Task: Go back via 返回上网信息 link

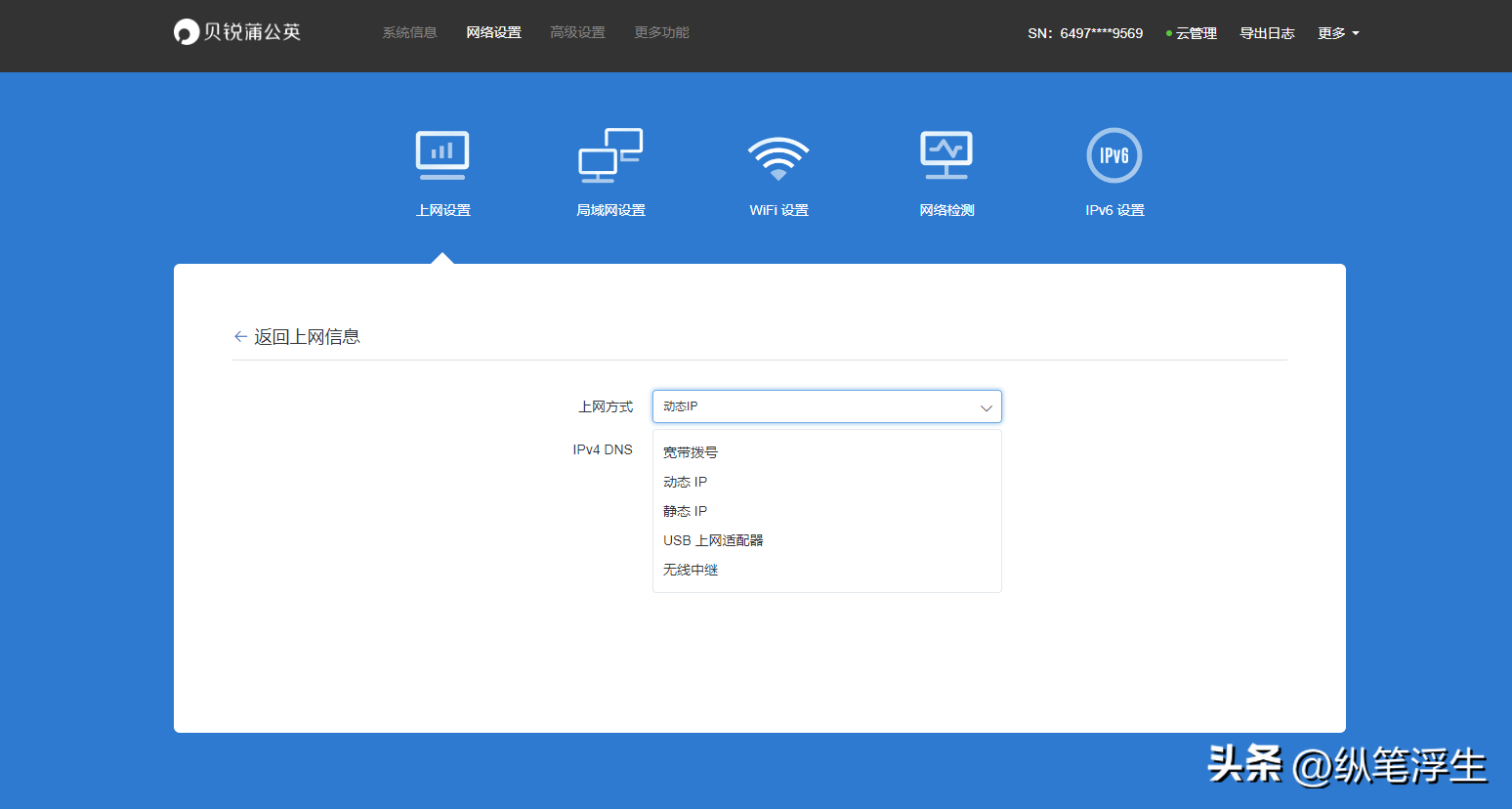Action: click(x=307, y=337)
